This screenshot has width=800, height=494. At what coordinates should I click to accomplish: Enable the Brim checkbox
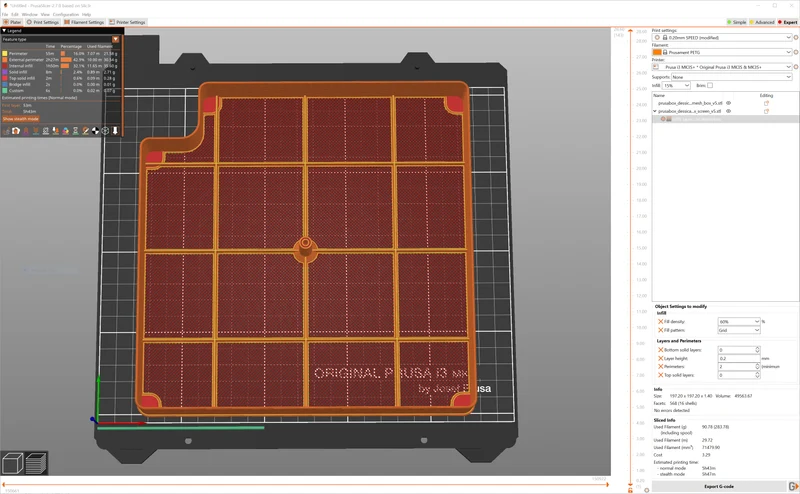[x=710, y=85]
